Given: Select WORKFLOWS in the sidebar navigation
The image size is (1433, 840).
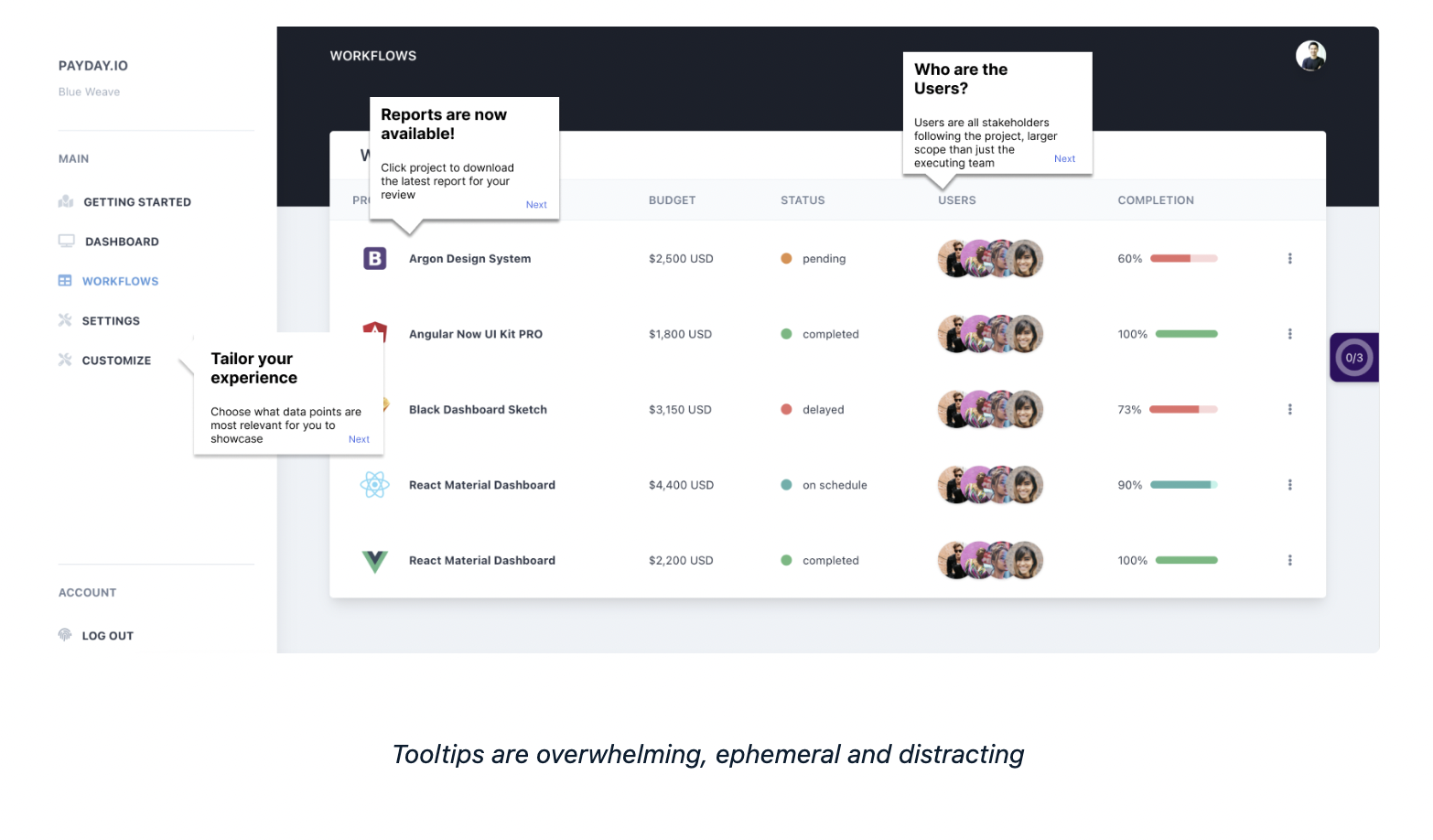Looking at the screenshot, I should click(x=121, y=280).
